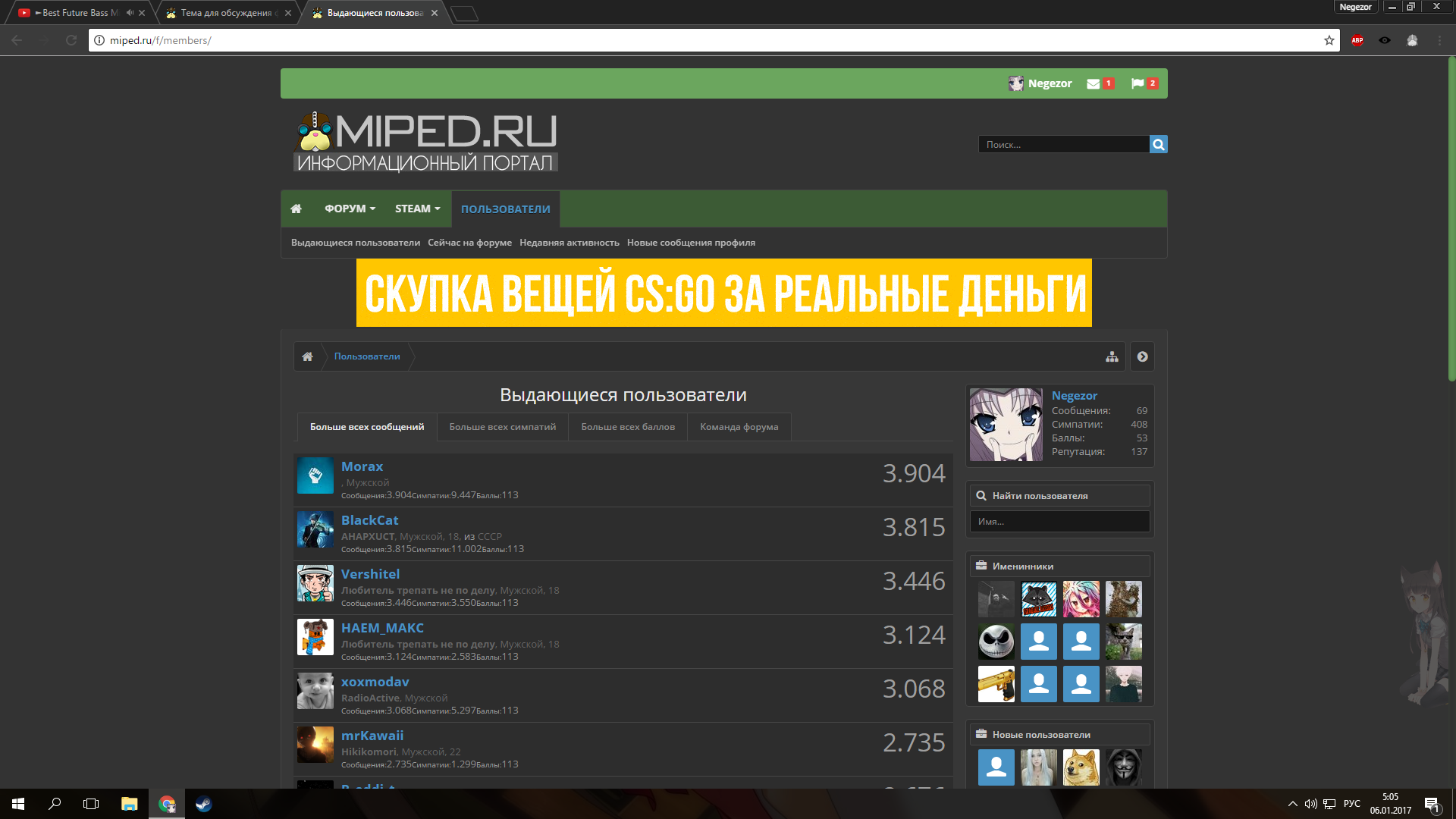Open Morax's profile name link
This screenshot has height=819, width=1456.
click(x=362, y=466)
